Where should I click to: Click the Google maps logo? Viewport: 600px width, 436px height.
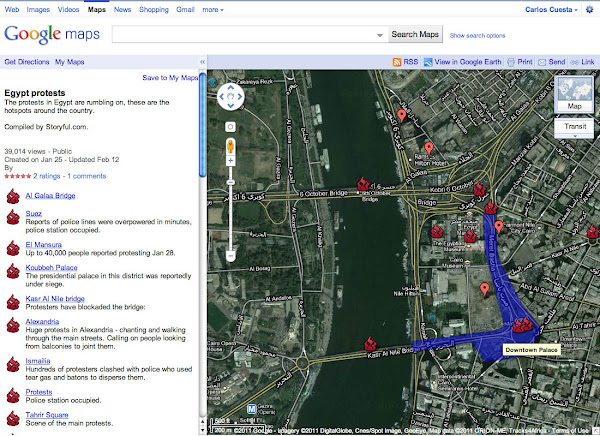(x=52, y=34)
